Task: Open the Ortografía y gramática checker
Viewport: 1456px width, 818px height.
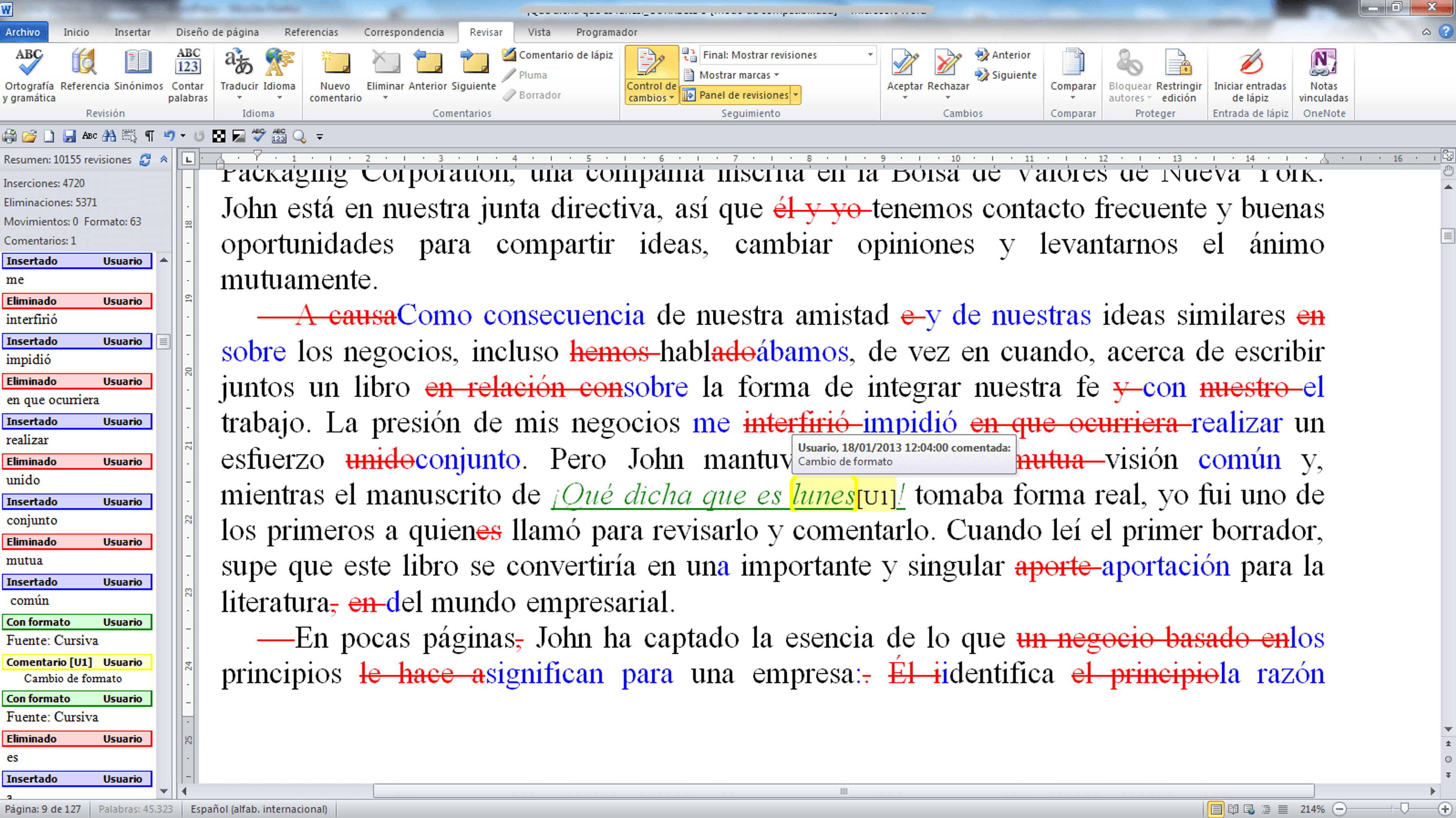Action: tap(29, 76)
